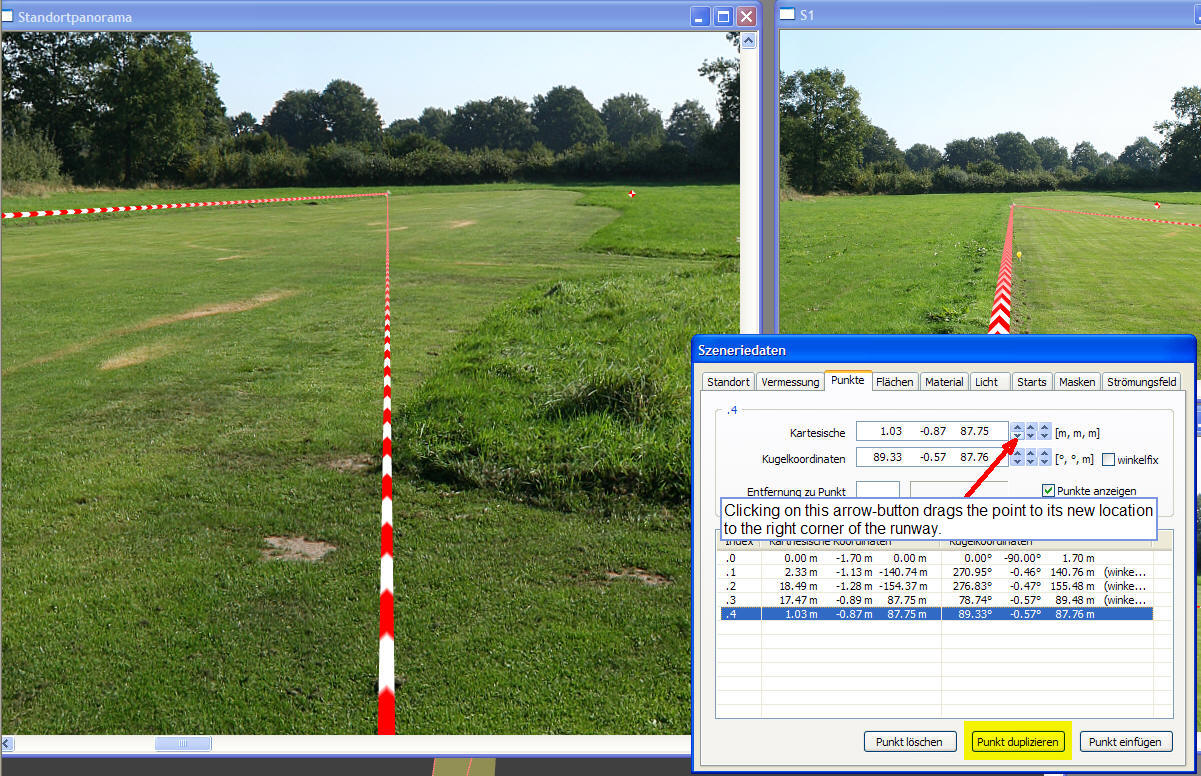Open the Strömungsfeld tab
Screen dimensions: 1201x776
pos(1141,382)
